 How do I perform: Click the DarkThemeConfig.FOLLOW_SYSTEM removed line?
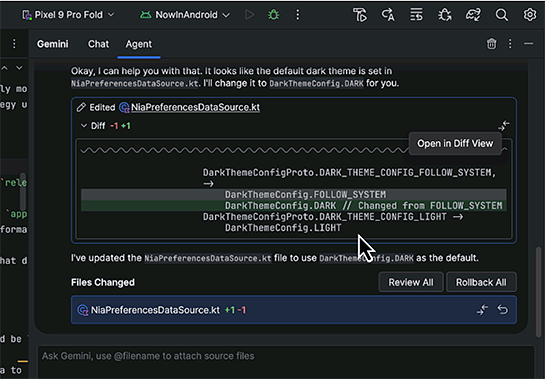294,194
